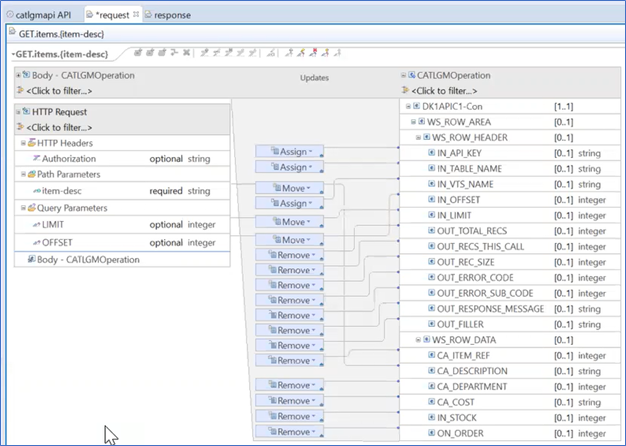Click the icon beside bottom Body - CATLGMOperation row
Viewport: 626px width, 446px height.
32,260
